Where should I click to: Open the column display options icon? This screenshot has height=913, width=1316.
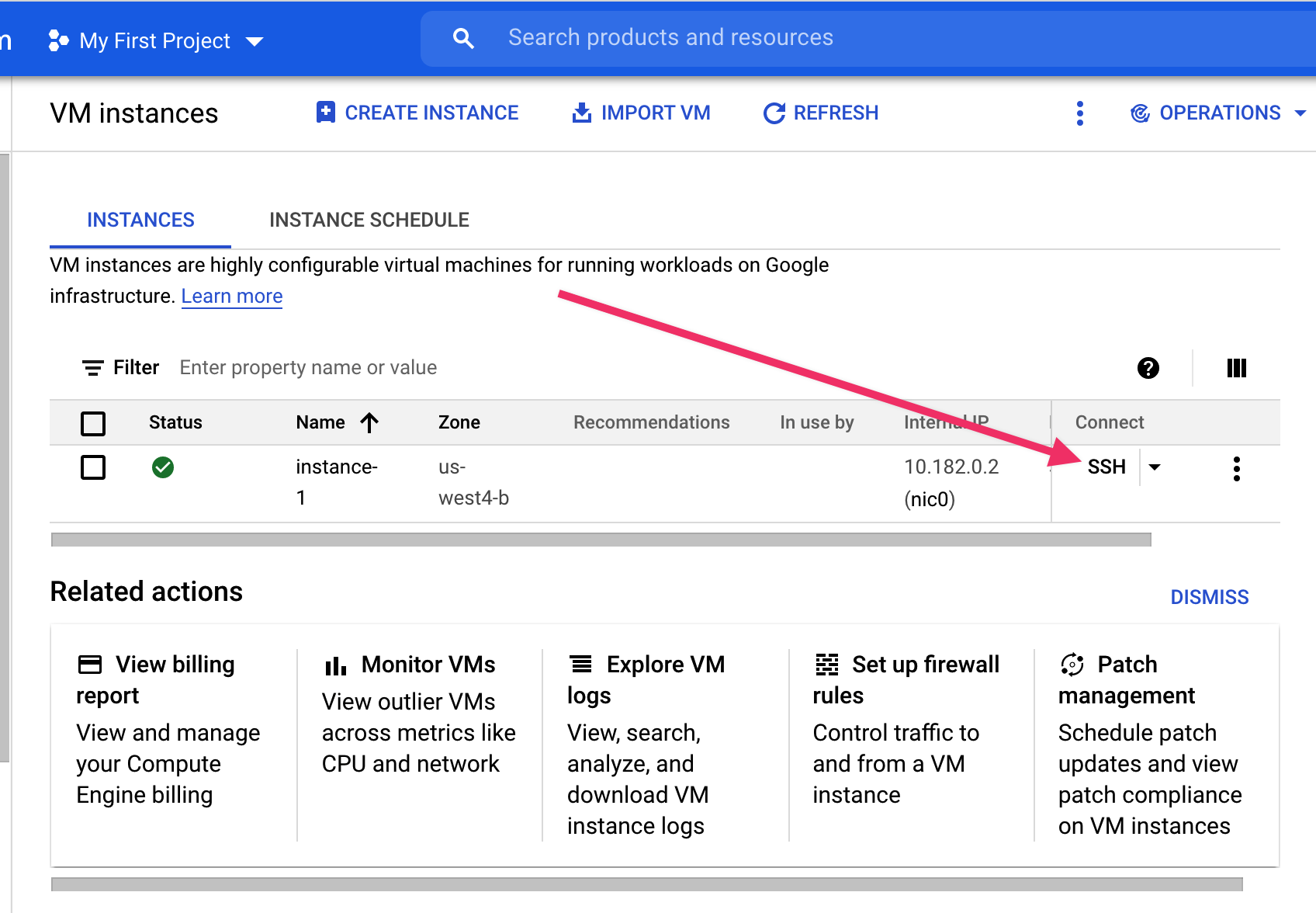1236,368
